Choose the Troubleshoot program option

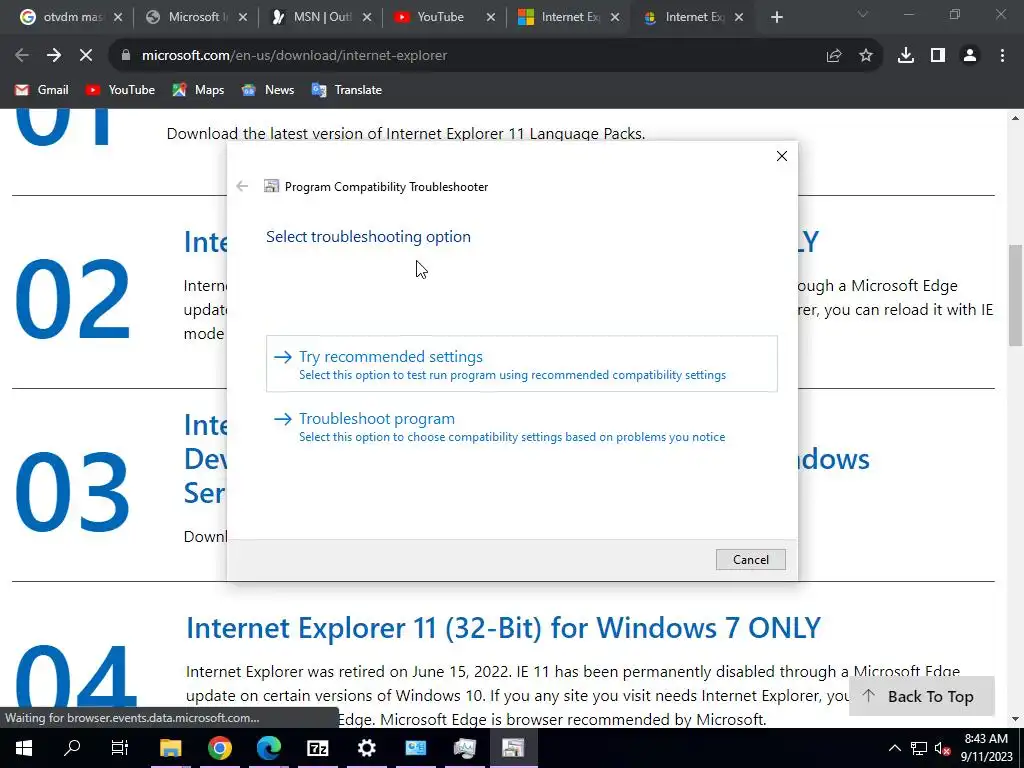(x=521, y=426)
